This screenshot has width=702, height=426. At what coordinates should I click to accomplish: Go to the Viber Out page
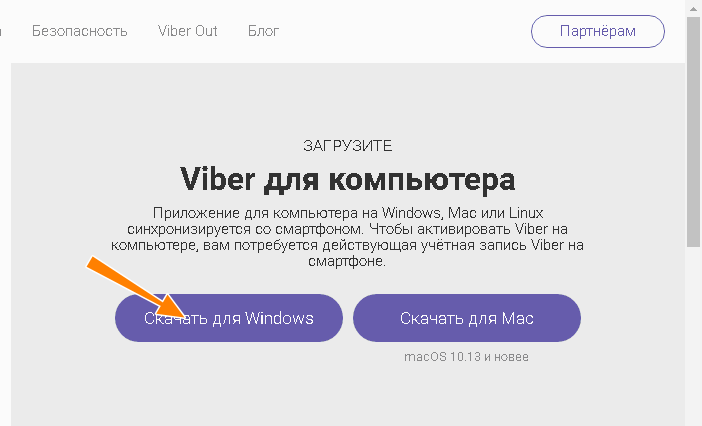pos(188,31)
